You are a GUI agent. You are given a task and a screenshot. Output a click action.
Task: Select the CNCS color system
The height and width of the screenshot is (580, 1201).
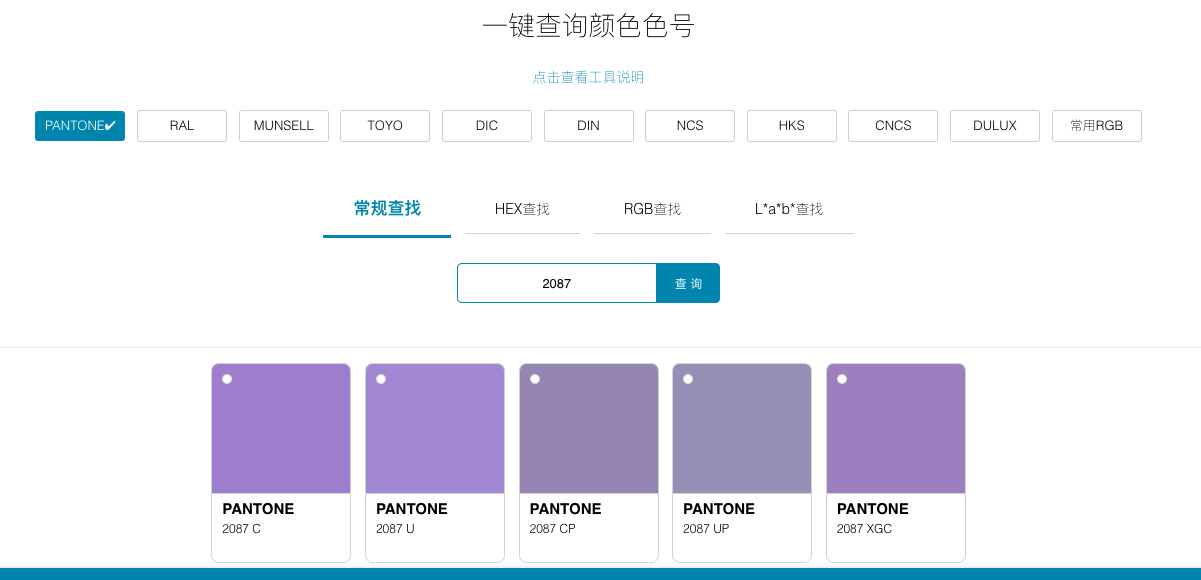(892, 125)
